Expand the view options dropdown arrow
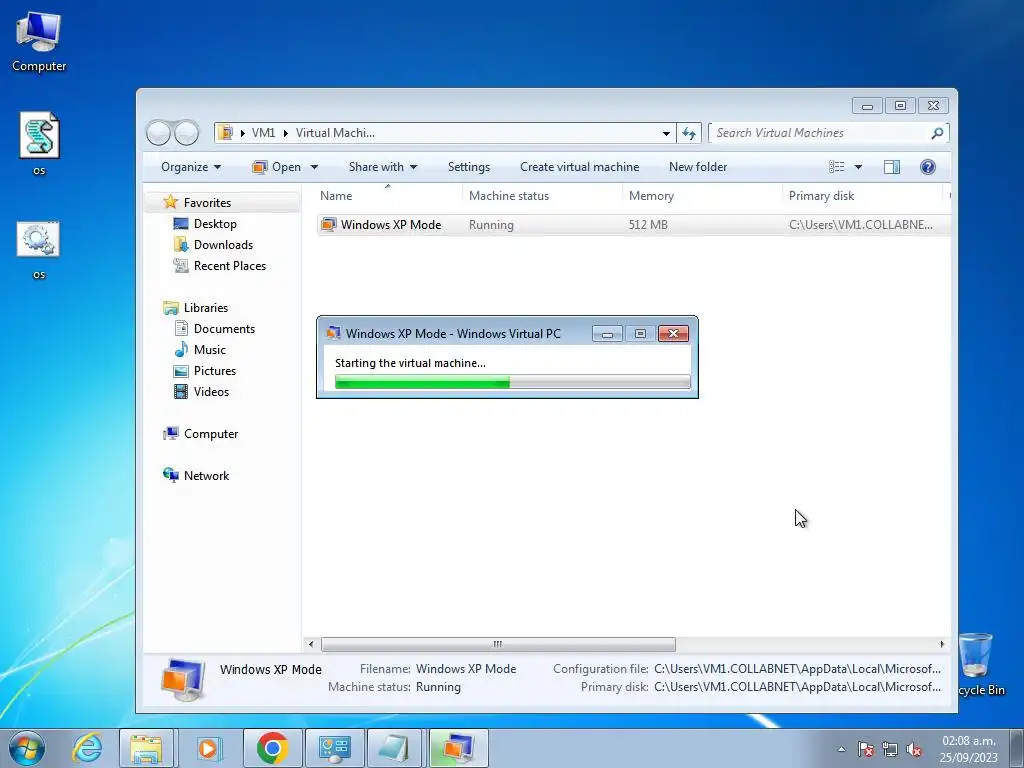 coord(858,167)
